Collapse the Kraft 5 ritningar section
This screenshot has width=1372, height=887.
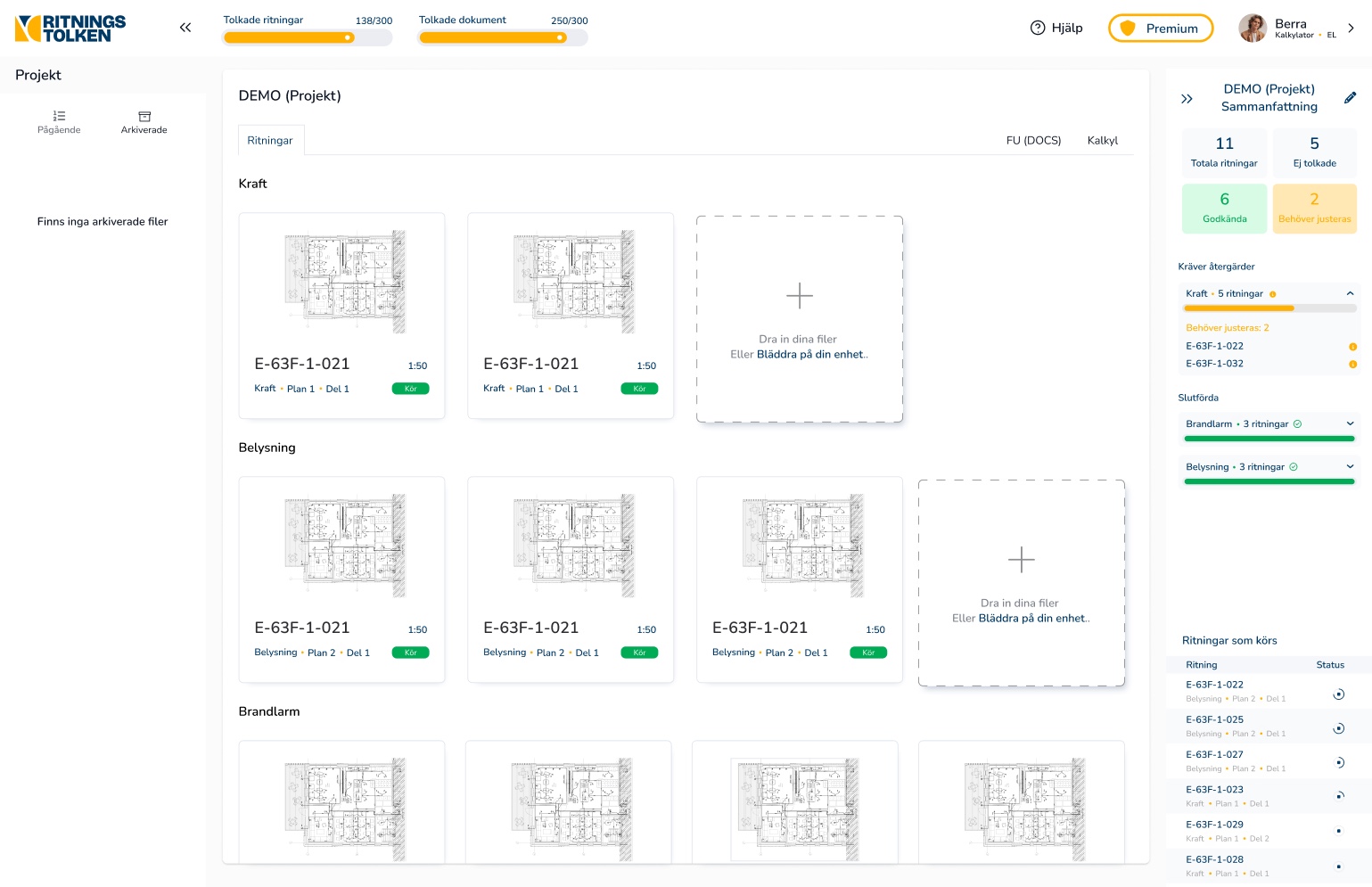click(1350, 293)
